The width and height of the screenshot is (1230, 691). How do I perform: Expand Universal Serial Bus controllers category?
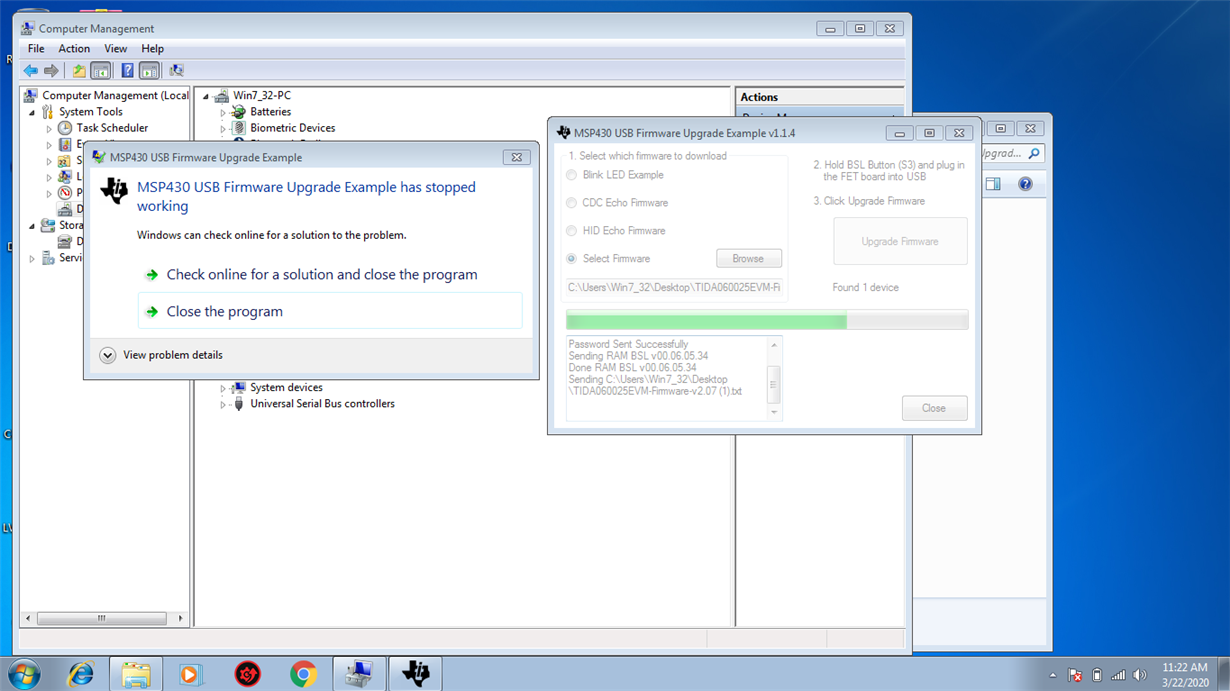[x=223, y=404]
